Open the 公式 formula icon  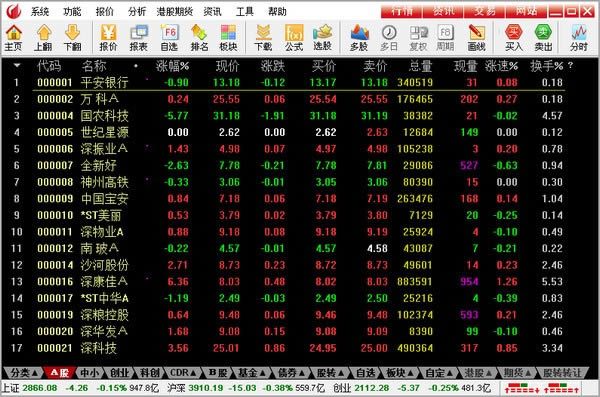pyautogui.click(x=294, y=38)
